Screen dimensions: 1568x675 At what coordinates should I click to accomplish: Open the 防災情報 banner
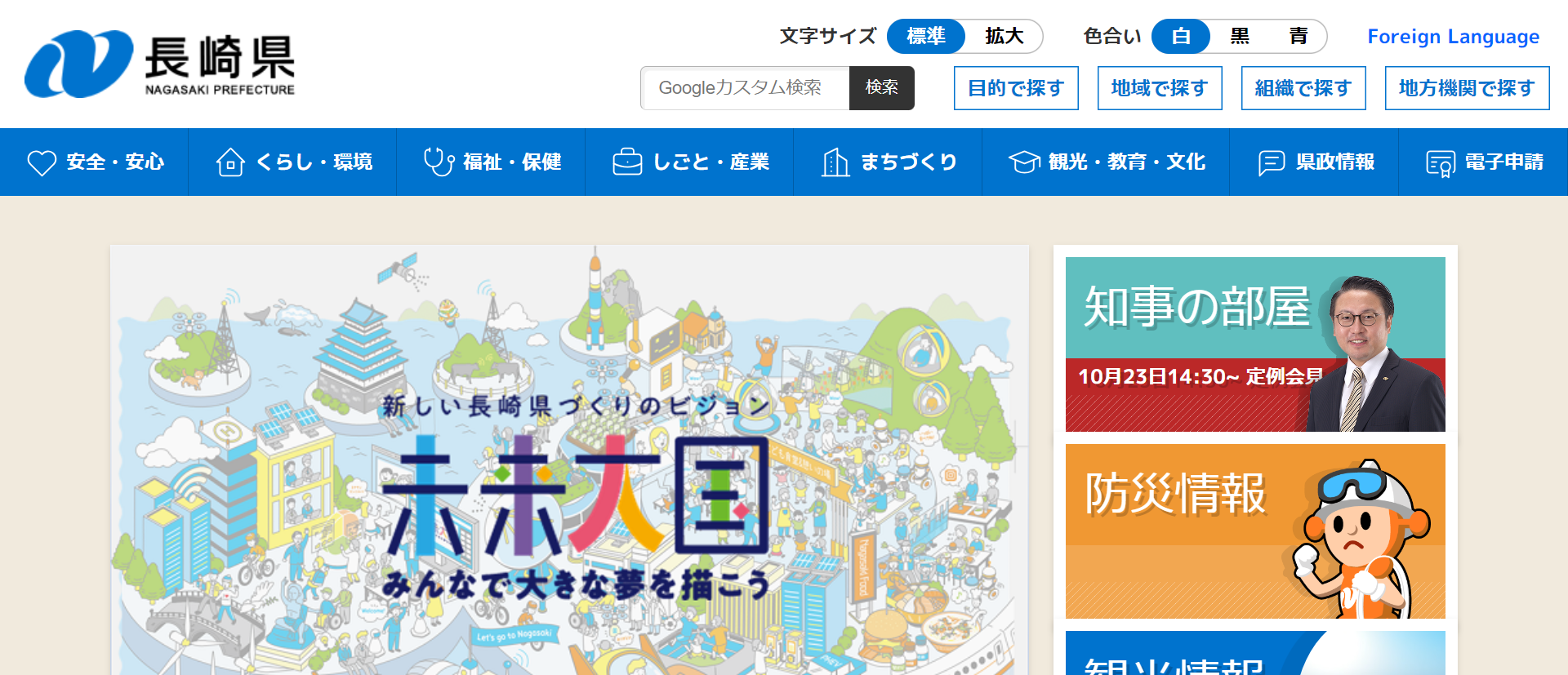coord(1255,531)
